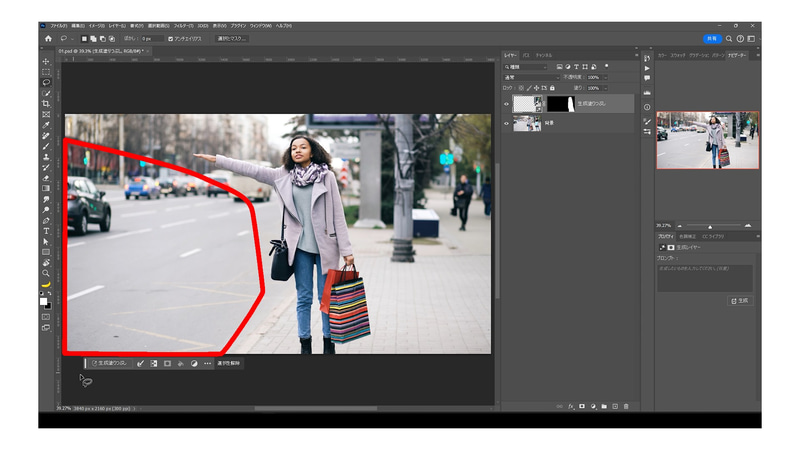This screenshot has width=800, height=450.
Task: Switch to the Swatches tab
Action: 678,55
